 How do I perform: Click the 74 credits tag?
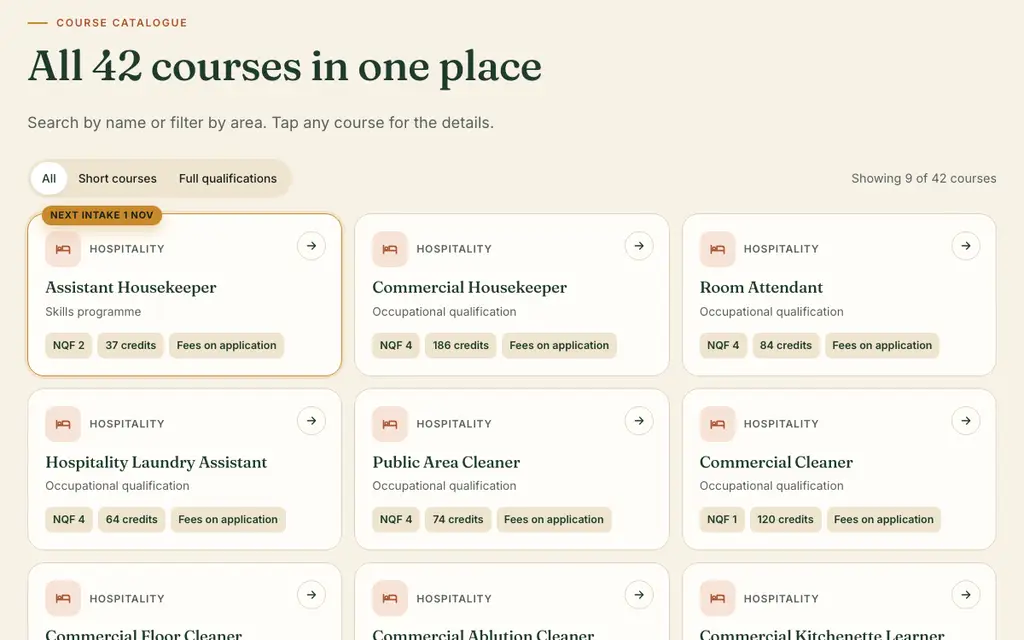click(458, 520)
